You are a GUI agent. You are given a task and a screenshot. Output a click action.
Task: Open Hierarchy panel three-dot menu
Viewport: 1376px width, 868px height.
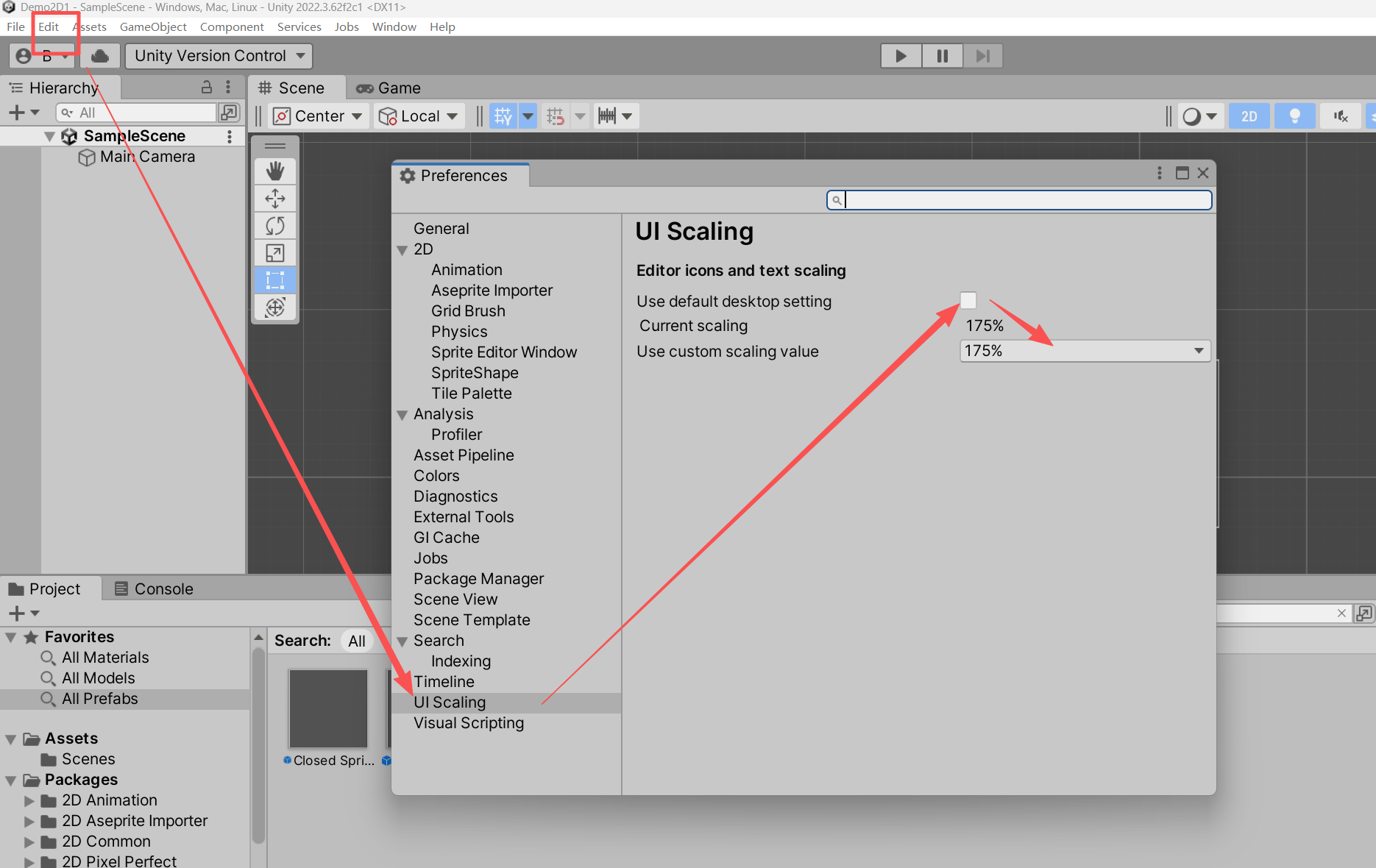[x=229, y=88]
